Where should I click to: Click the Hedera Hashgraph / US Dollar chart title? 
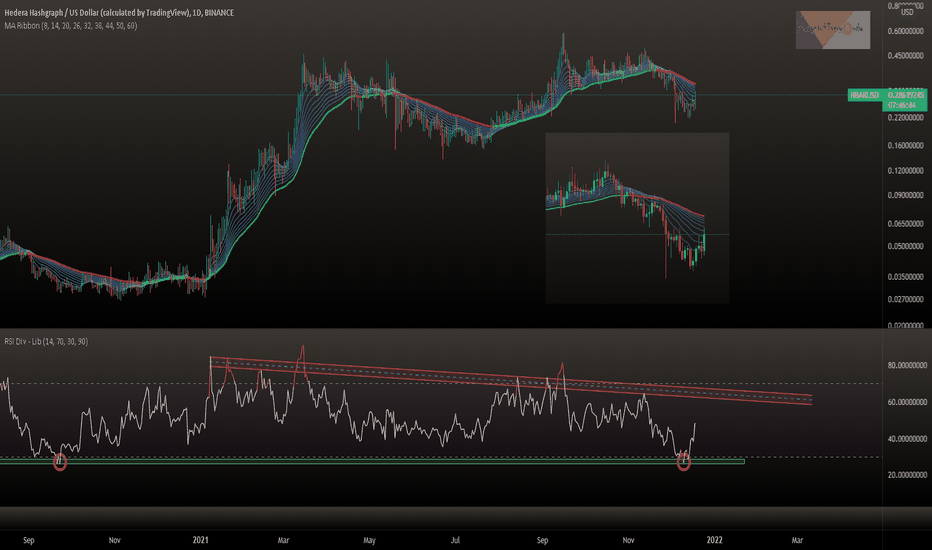(119, 12)
